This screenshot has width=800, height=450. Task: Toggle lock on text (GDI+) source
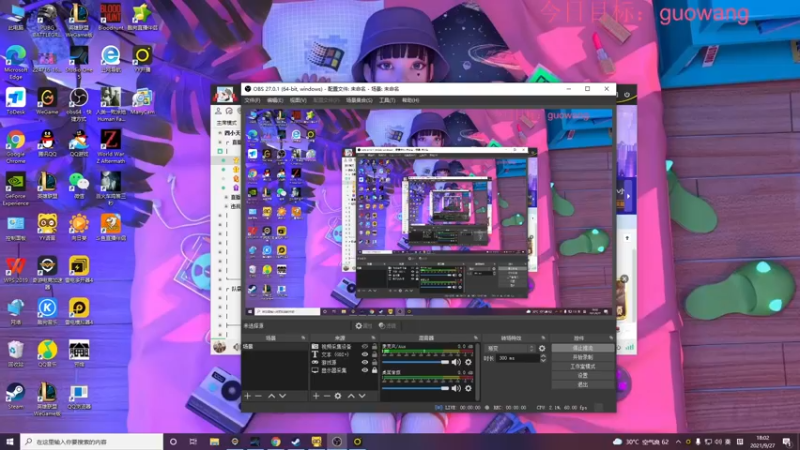[x=374, y=354]
